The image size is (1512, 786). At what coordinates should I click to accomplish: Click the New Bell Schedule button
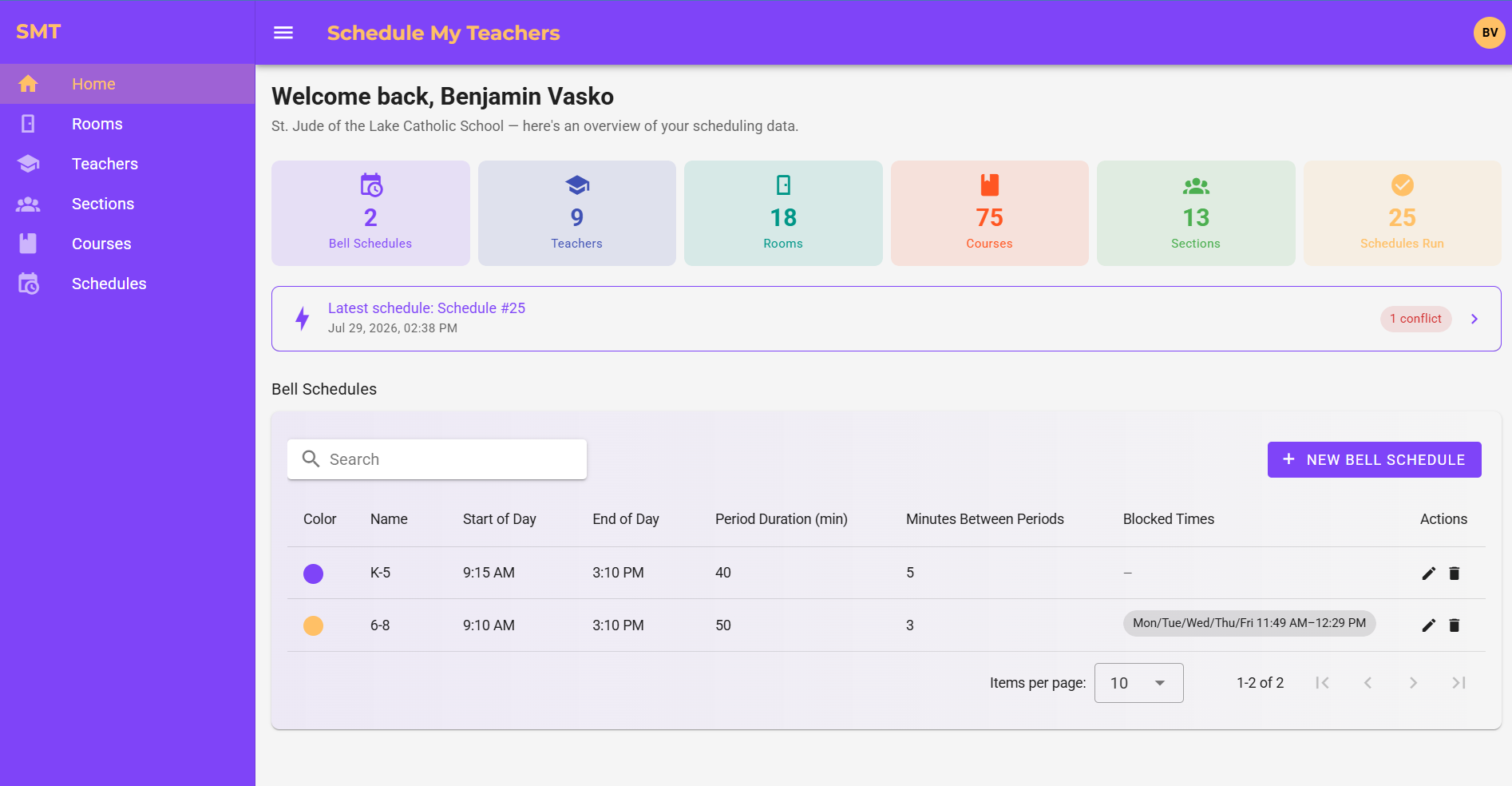(1374, 459)
